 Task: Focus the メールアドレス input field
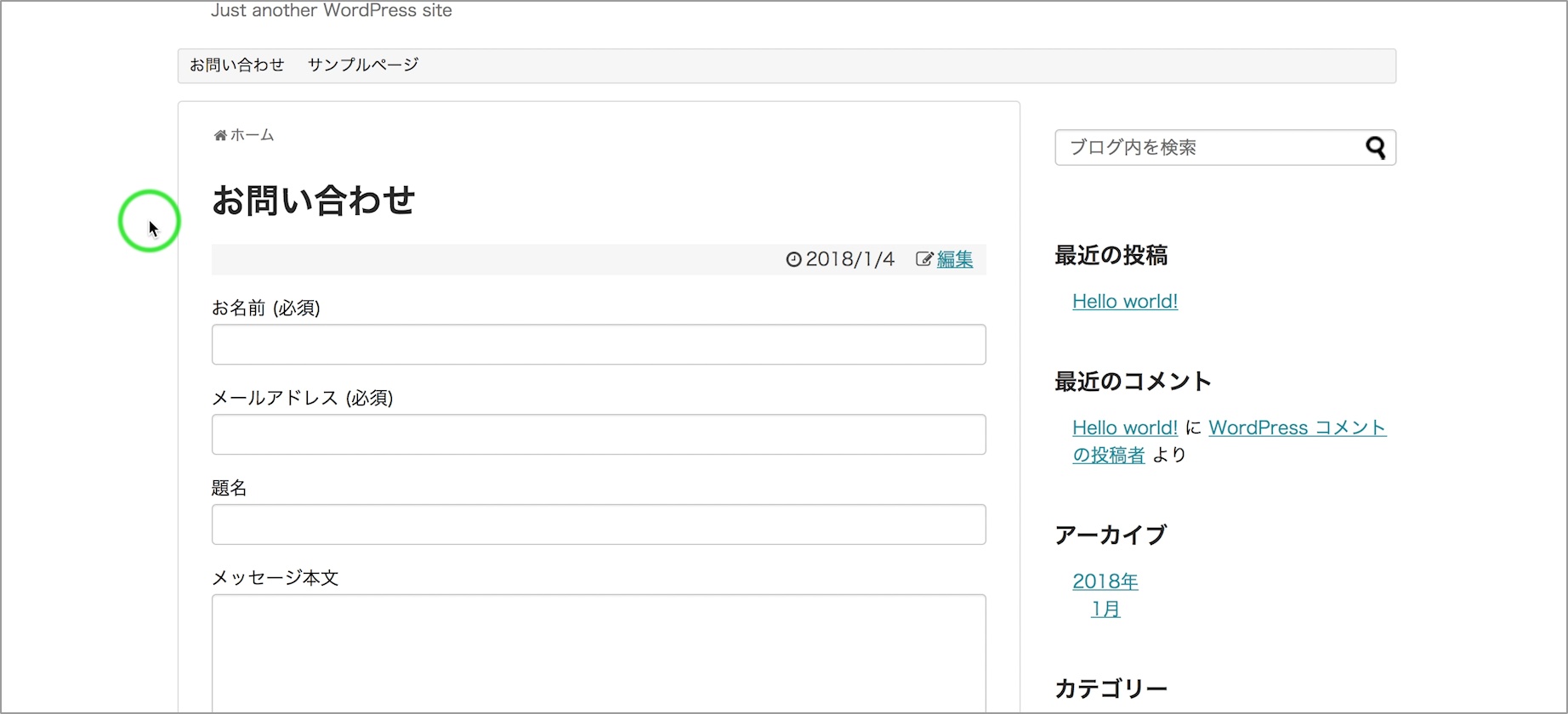tap(599, 434)
